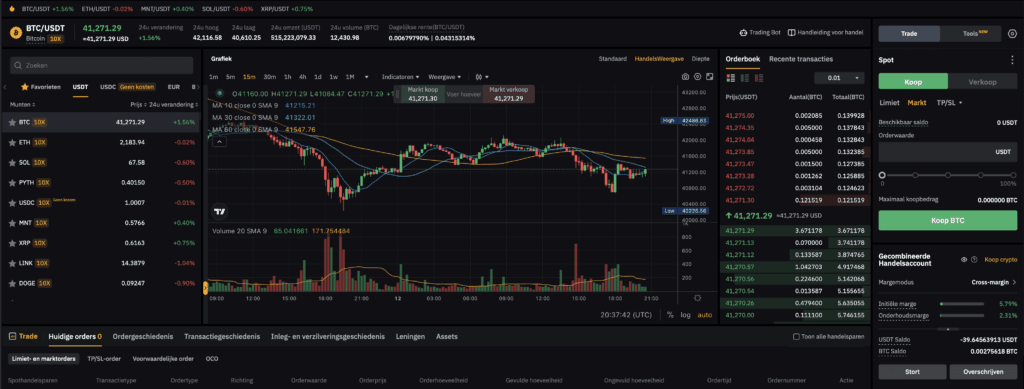Open chart settings target icon
The width and height of the screenshot is (1024, 389).
tap(697, 76)
